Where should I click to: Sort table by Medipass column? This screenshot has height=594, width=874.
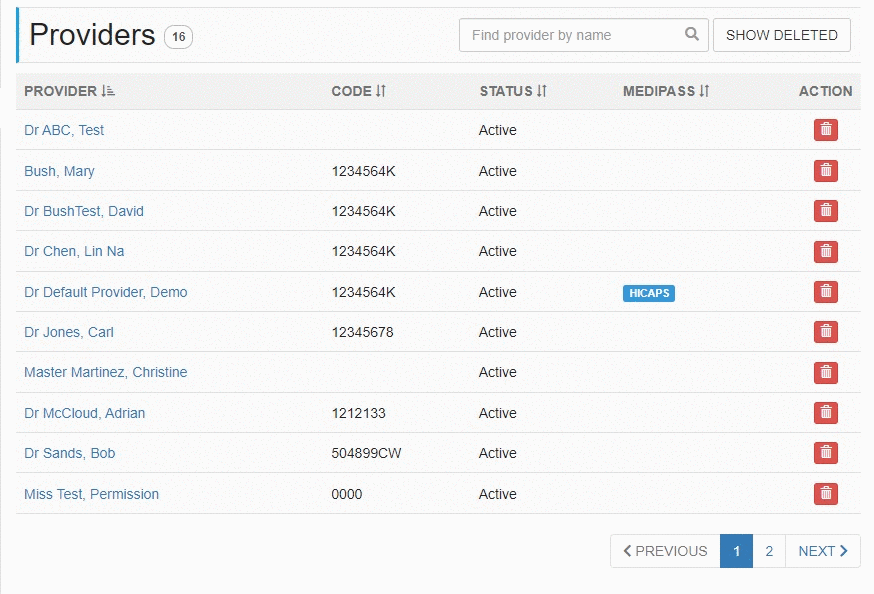tap(666, 91)
